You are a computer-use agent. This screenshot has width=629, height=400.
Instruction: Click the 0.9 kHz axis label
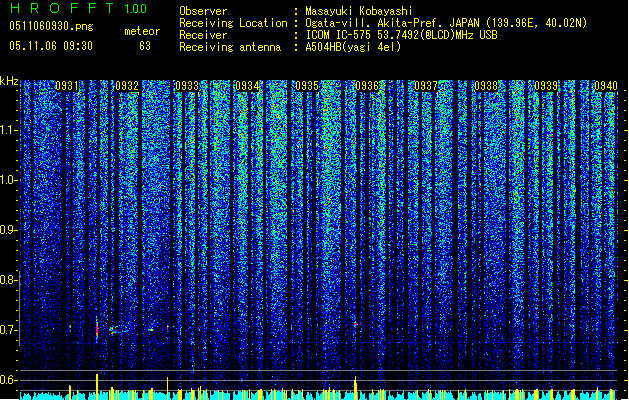click(x=8, y=230)
